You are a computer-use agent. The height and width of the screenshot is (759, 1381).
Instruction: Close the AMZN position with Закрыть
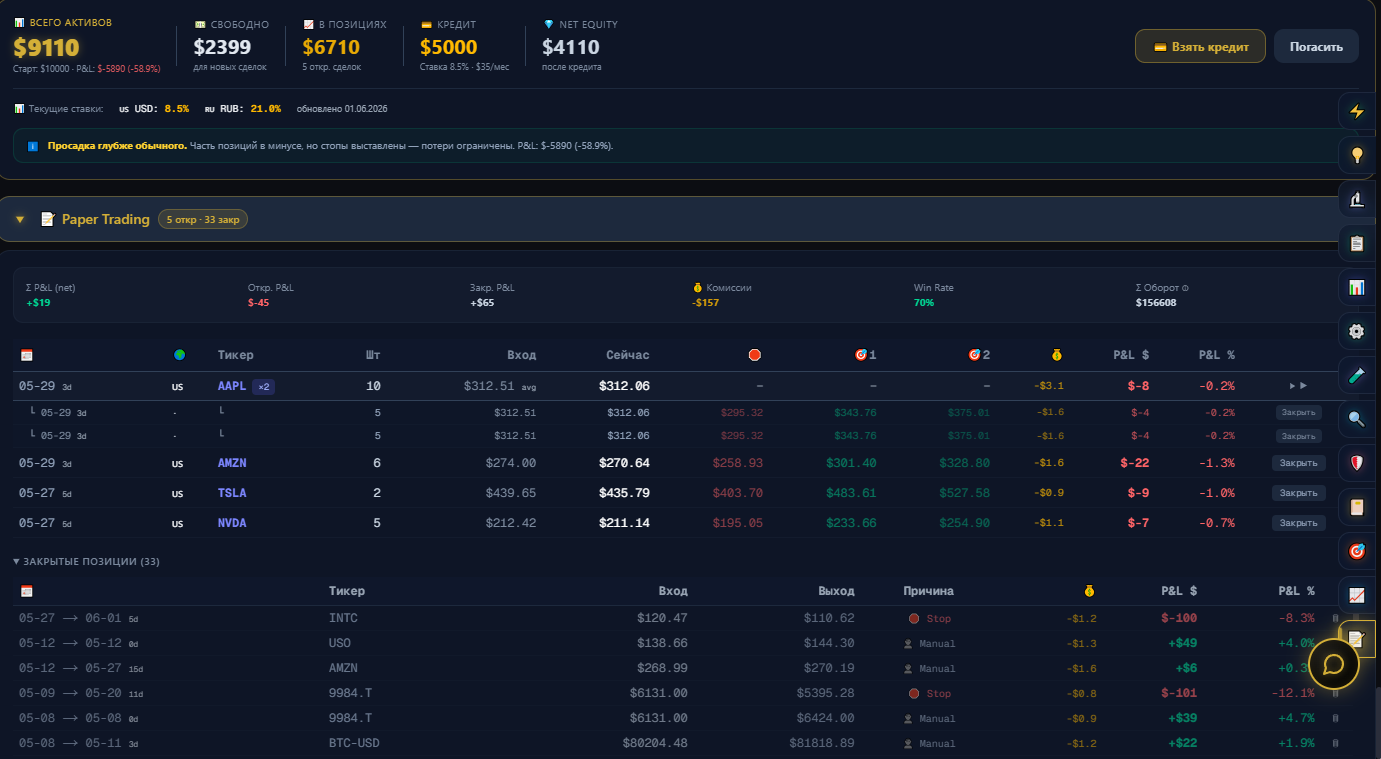pyautogui.click(x=1298, y=463)
